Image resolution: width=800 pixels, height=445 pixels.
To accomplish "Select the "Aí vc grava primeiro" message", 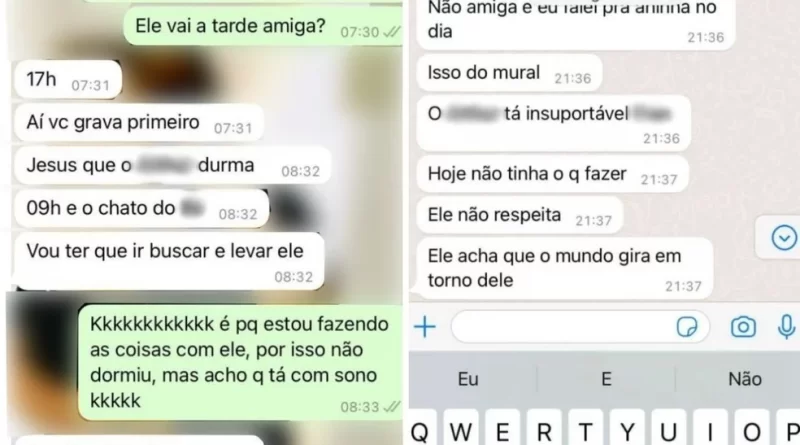I will point(139,123).
